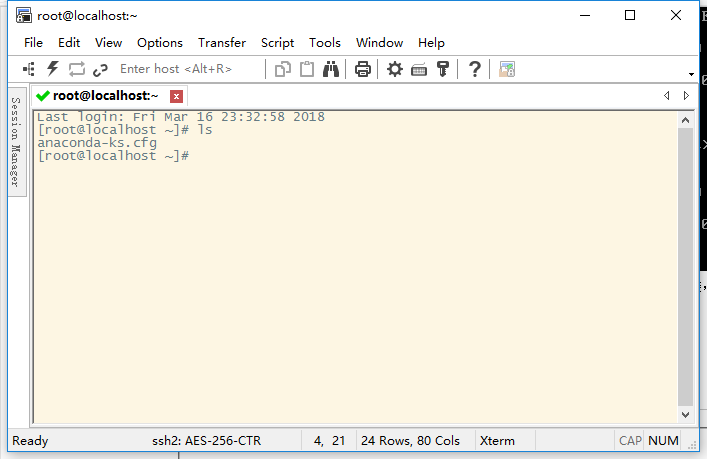Click the Enter host input field

point(189,69)
